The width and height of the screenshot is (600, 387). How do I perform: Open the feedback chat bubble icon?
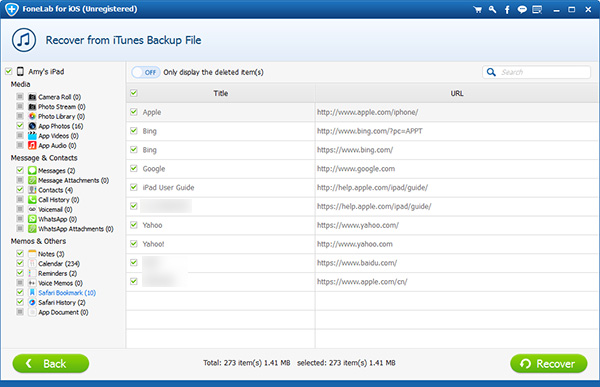coord(522,10)
